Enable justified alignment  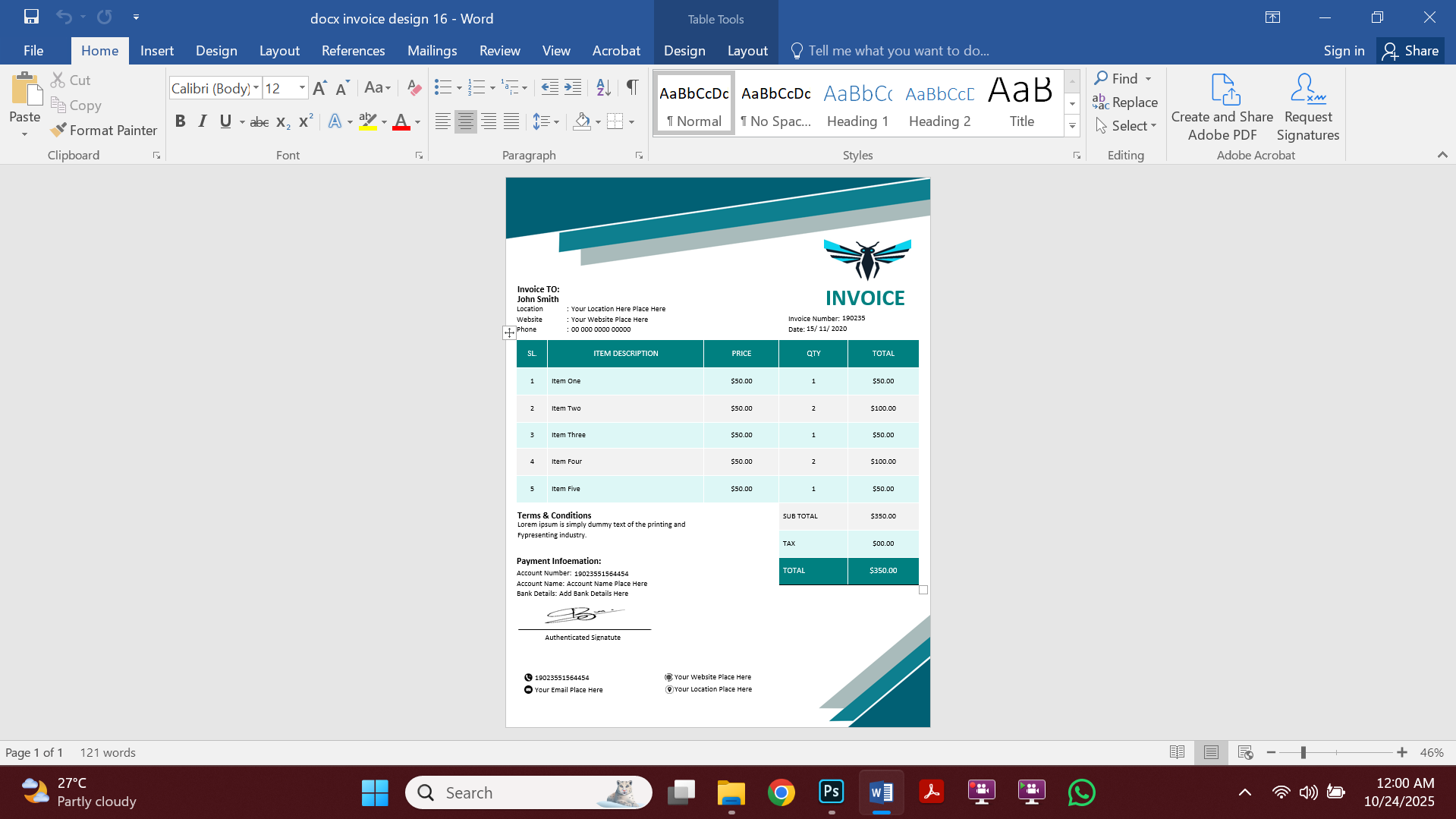point(511,121)
